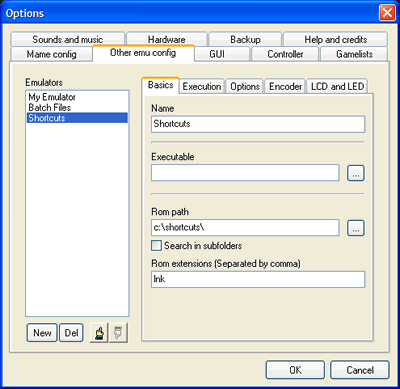Click the Name input field
Viewport: 400px width, 389px height.
(258, 124)
